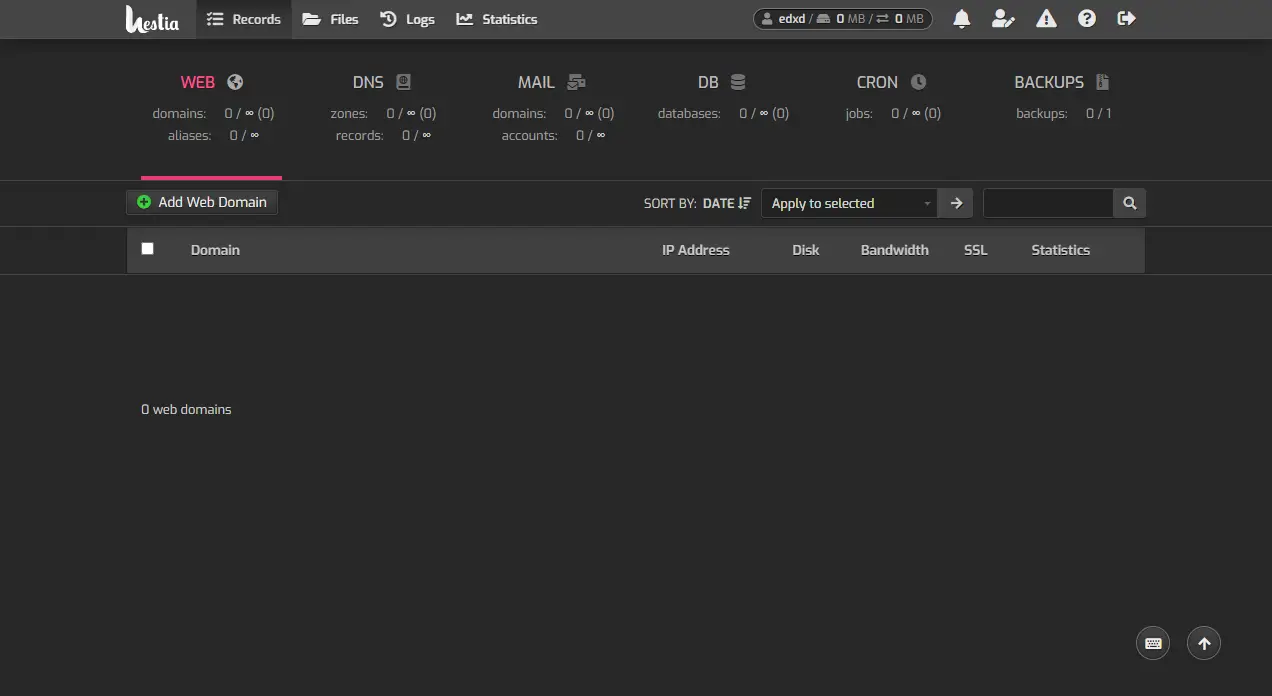Open the help question mark icon

(x=1087, y=19)
